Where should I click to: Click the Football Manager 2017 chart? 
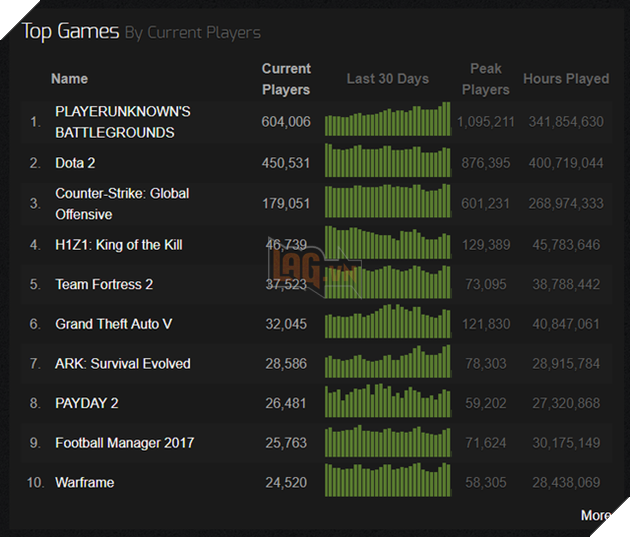(388, 441)
